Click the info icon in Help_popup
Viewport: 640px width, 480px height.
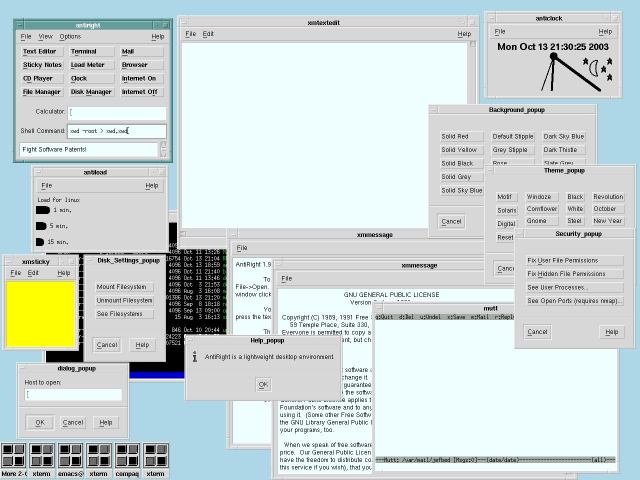pyautogui.click(x=195, y=356)
